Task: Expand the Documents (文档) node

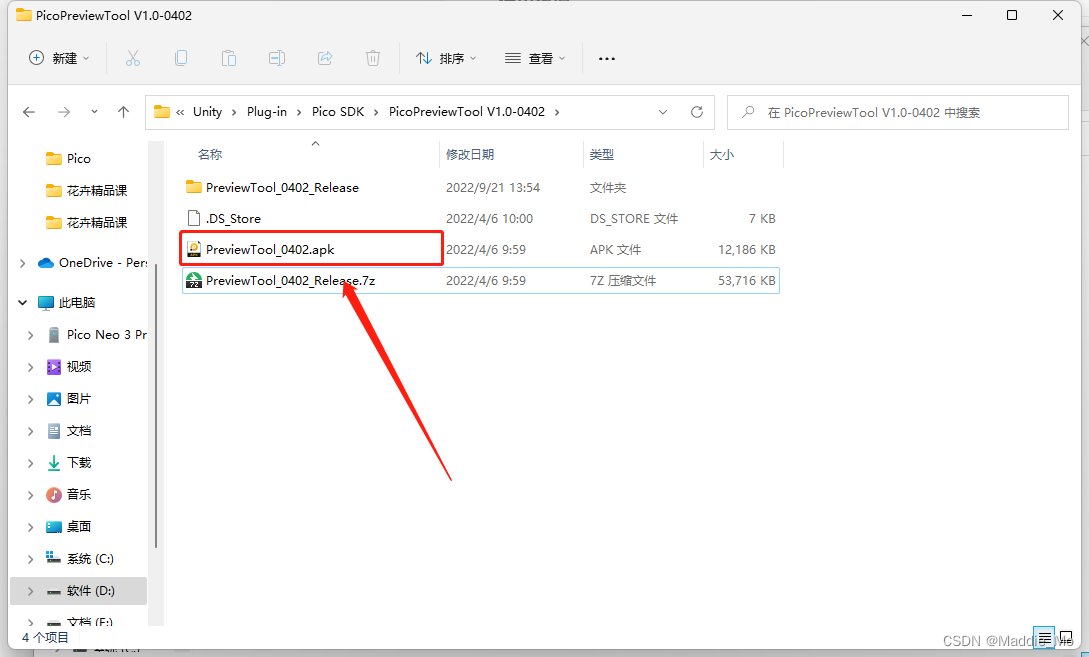Action: pyautogui.click(x=31, y=431)
